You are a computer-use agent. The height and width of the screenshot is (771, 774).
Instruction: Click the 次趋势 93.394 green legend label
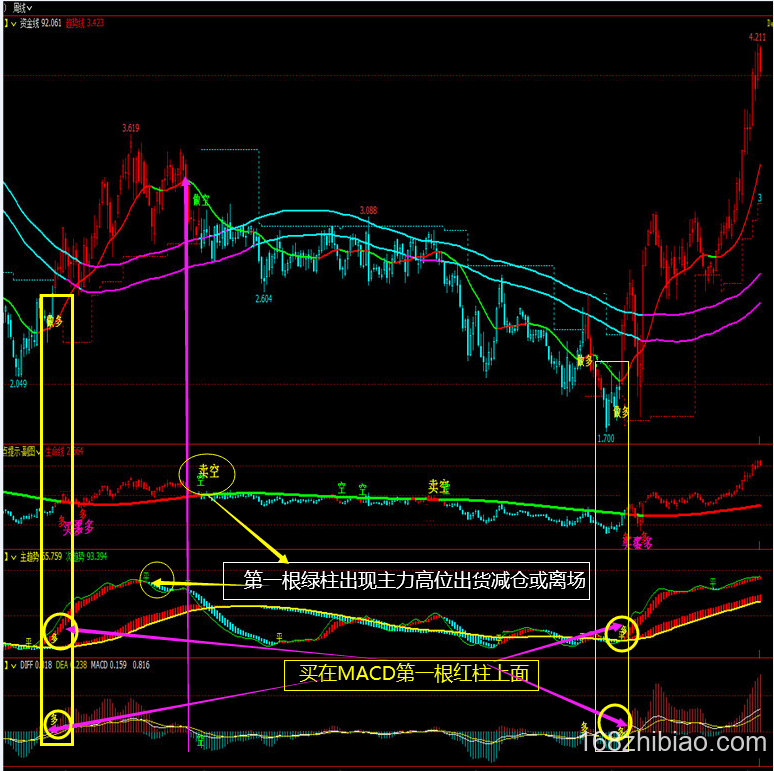click(x=88, y=556)
